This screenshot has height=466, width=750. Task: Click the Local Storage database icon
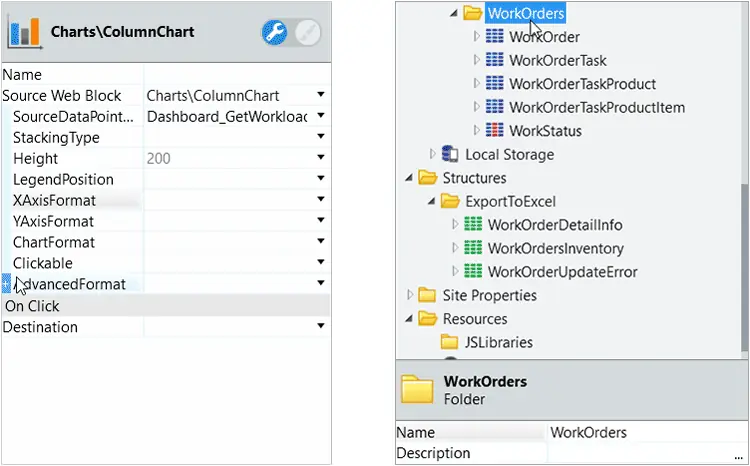[450, 154]
